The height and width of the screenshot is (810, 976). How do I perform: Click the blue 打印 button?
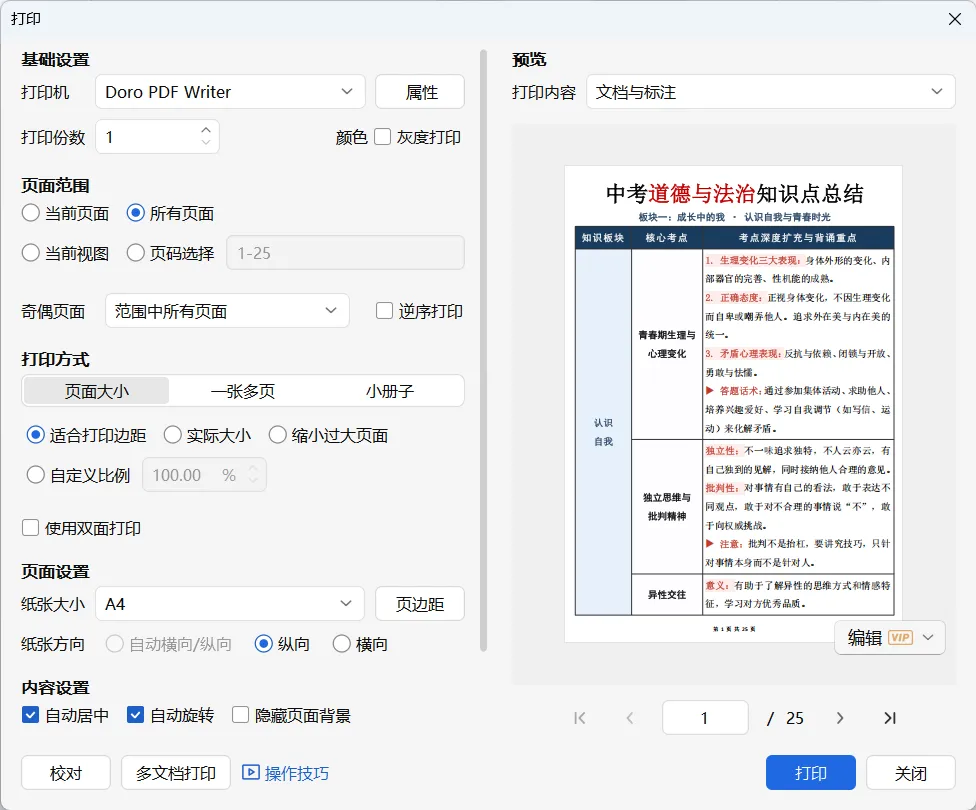click(810, 773)
